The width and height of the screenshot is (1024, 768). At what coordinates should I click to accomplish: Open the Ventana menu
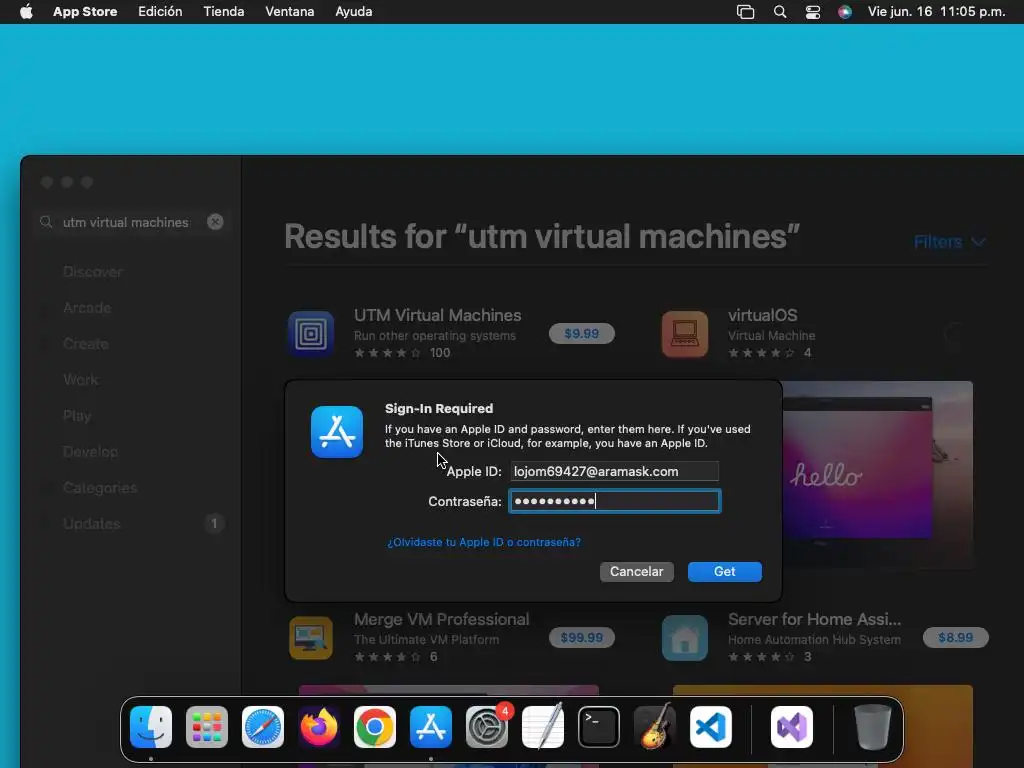click(290, 12)
